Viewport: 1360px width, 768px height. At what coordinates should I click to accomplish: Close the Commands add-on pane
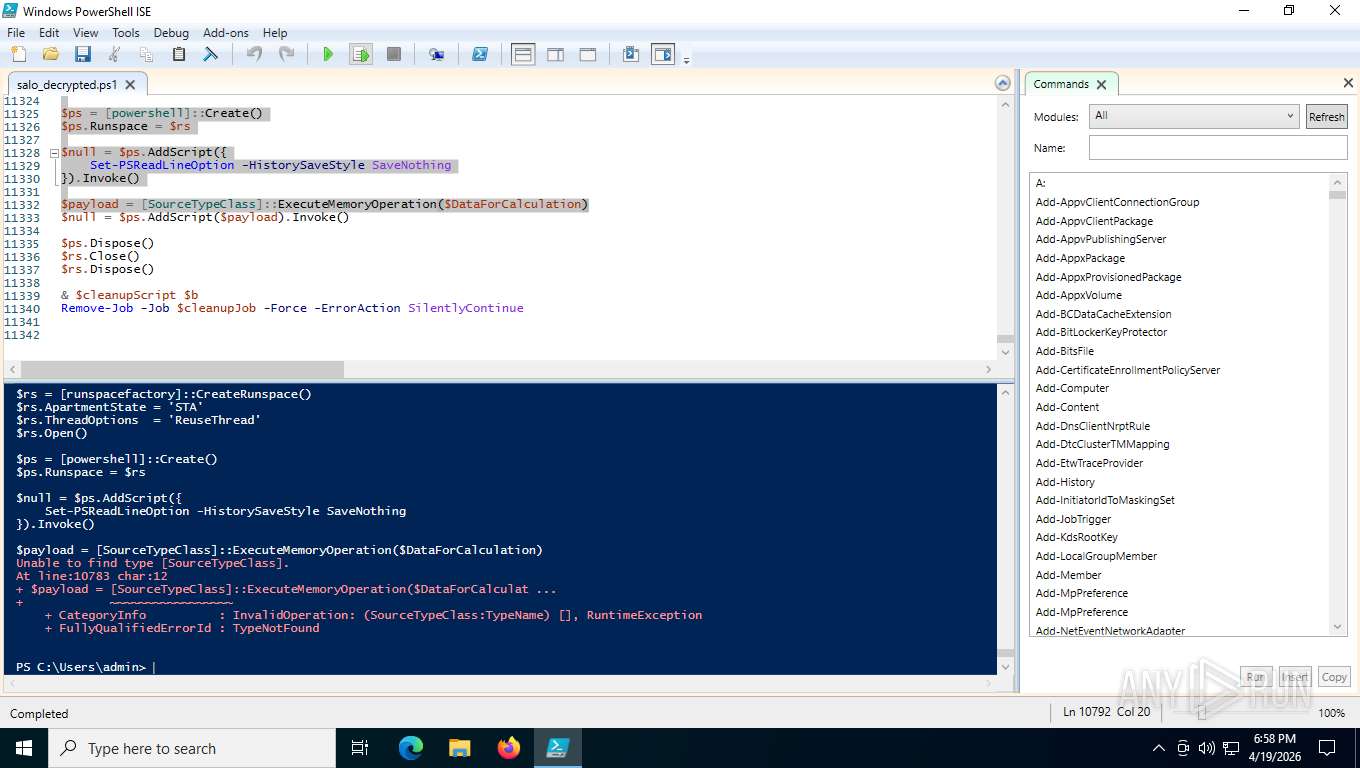(1347, 83)
